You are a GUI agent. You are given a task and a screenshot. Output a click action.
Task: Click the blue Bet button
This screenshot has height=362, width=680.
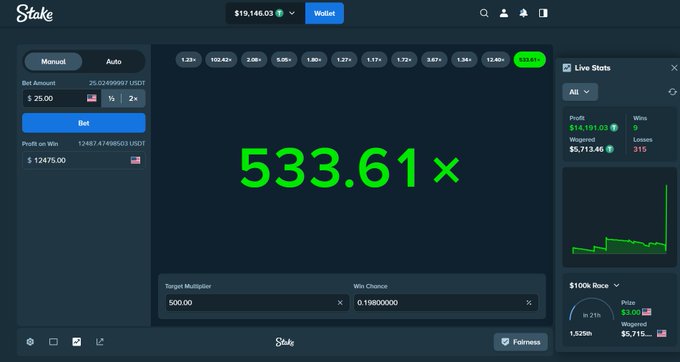(84, 123)
